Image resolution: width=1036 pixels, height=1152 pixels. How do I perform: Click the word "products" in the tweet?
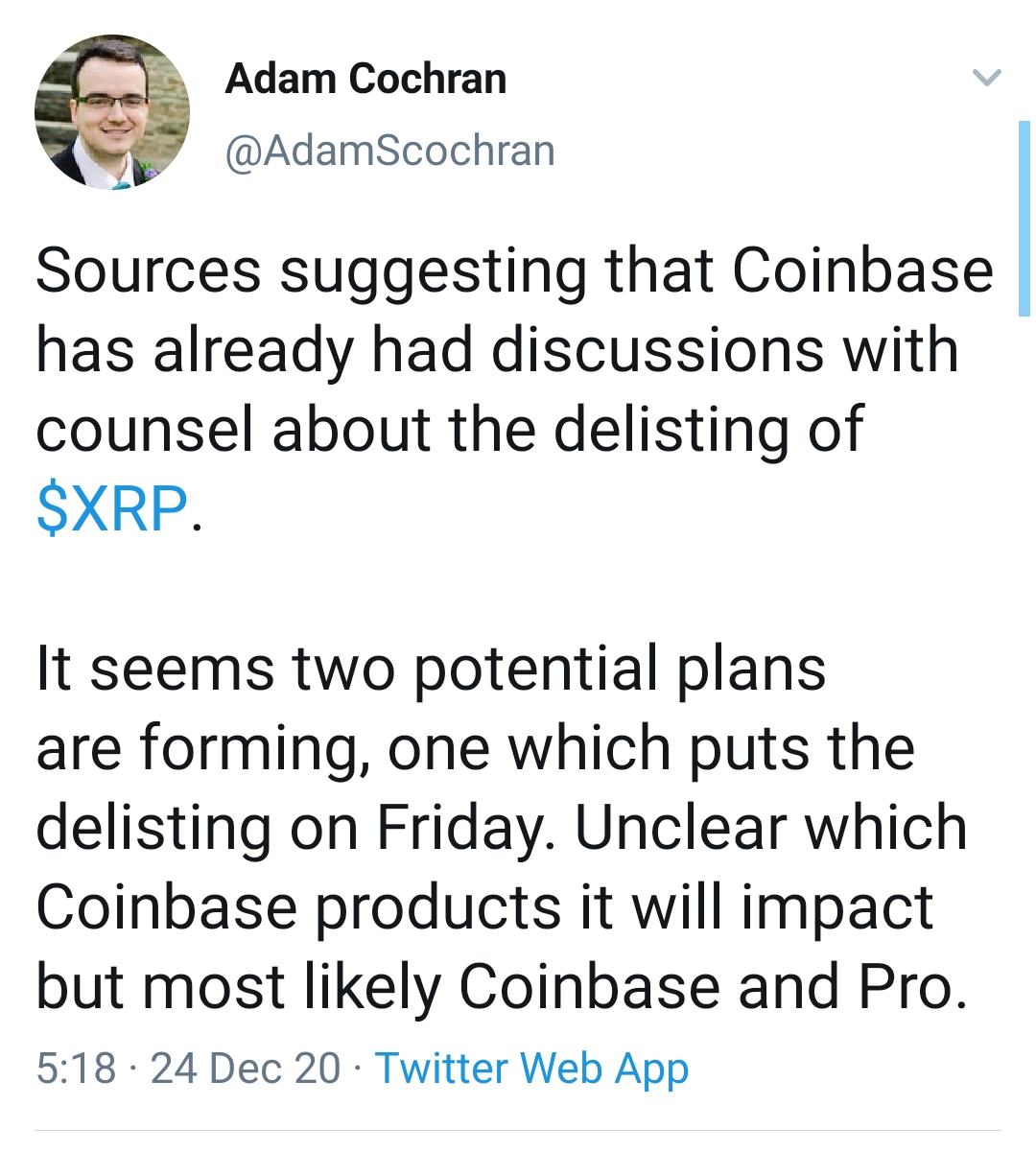437,907
